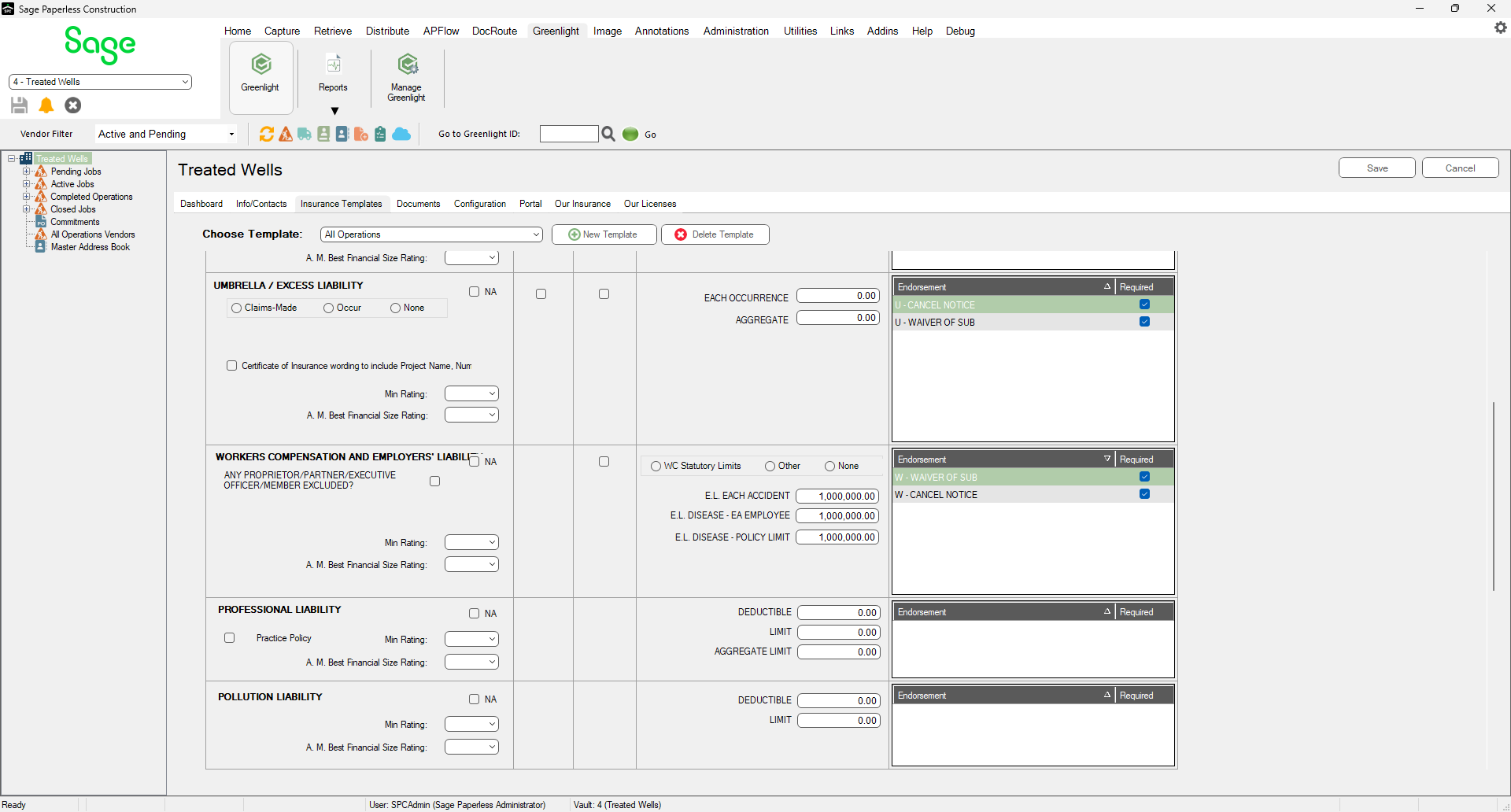1511x812 pixels.
Task: Click the Commitments tree icon
Action: coord(41,222)
